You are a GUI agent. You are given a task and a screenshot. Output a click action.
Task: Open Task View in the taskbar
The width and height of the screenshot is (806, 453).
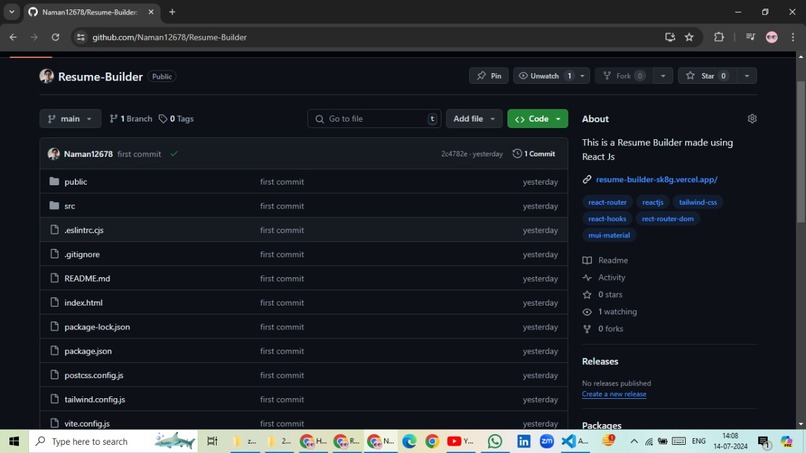212,441
